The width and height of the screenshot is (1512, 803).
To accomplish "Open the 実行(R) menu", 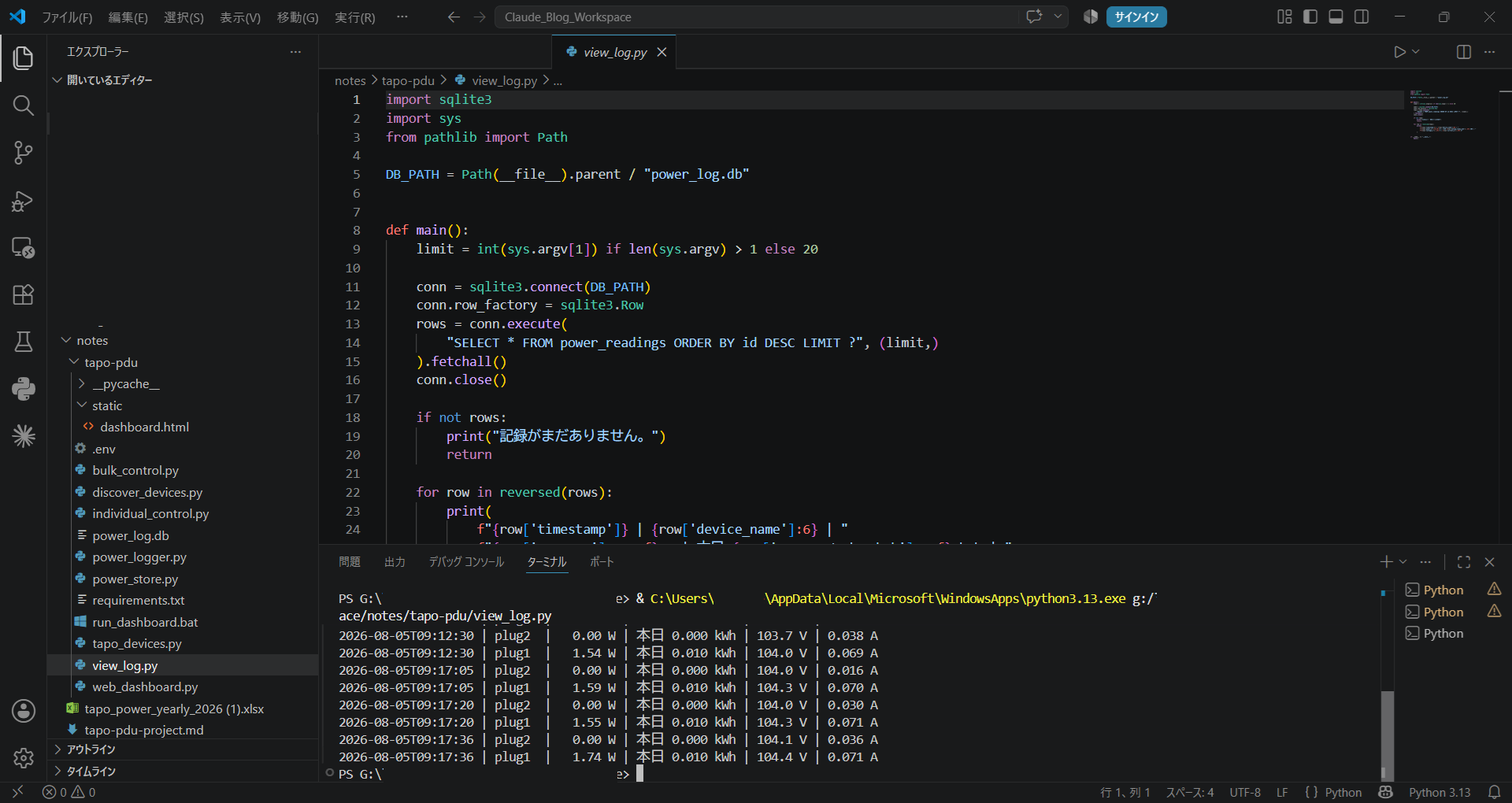I will coord(354,17).
